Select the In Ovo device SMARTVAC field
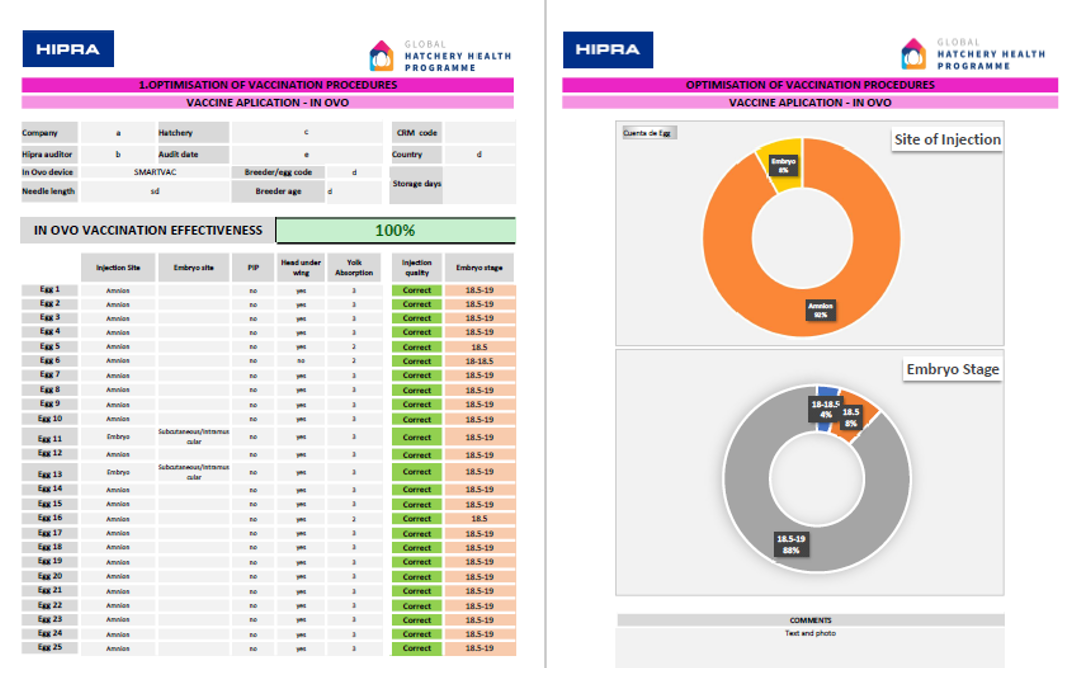The width and height of the screenshot is (1078, 680). (x=155, y=172)
